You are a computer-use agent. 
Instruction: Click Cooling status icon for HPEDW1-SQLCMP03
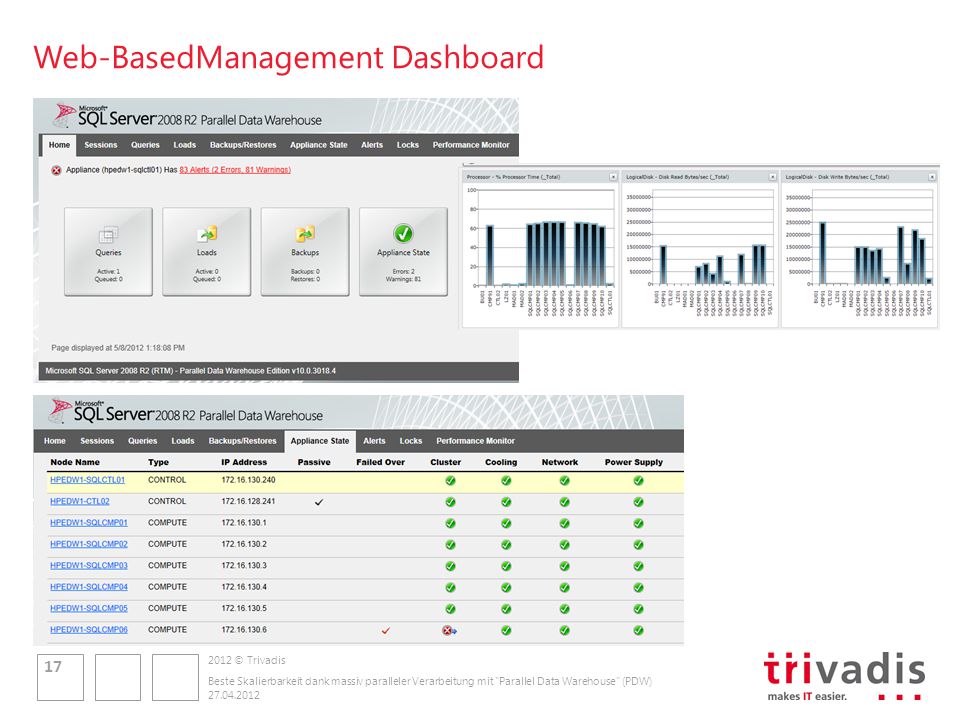(506, 566)
